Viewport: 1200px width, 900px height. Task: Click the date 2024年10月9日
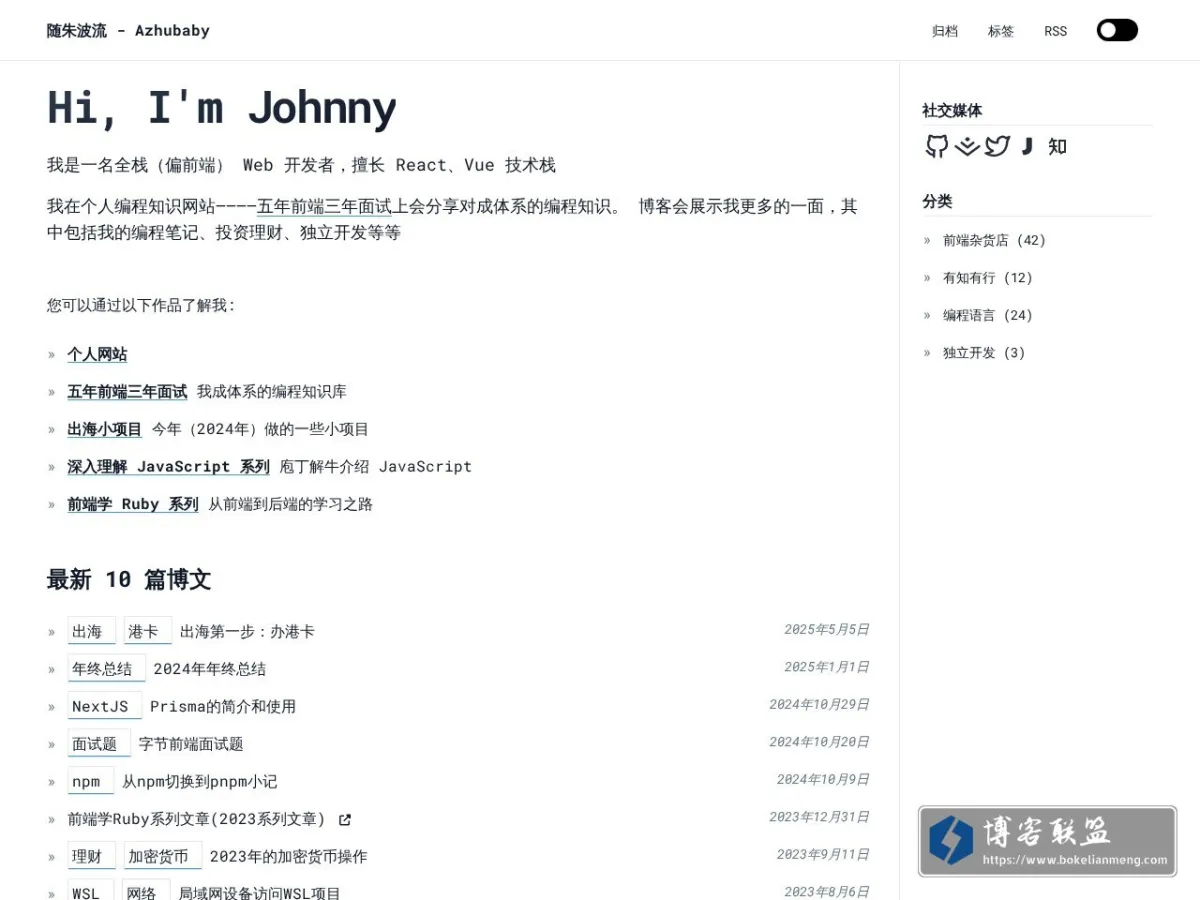823,779
